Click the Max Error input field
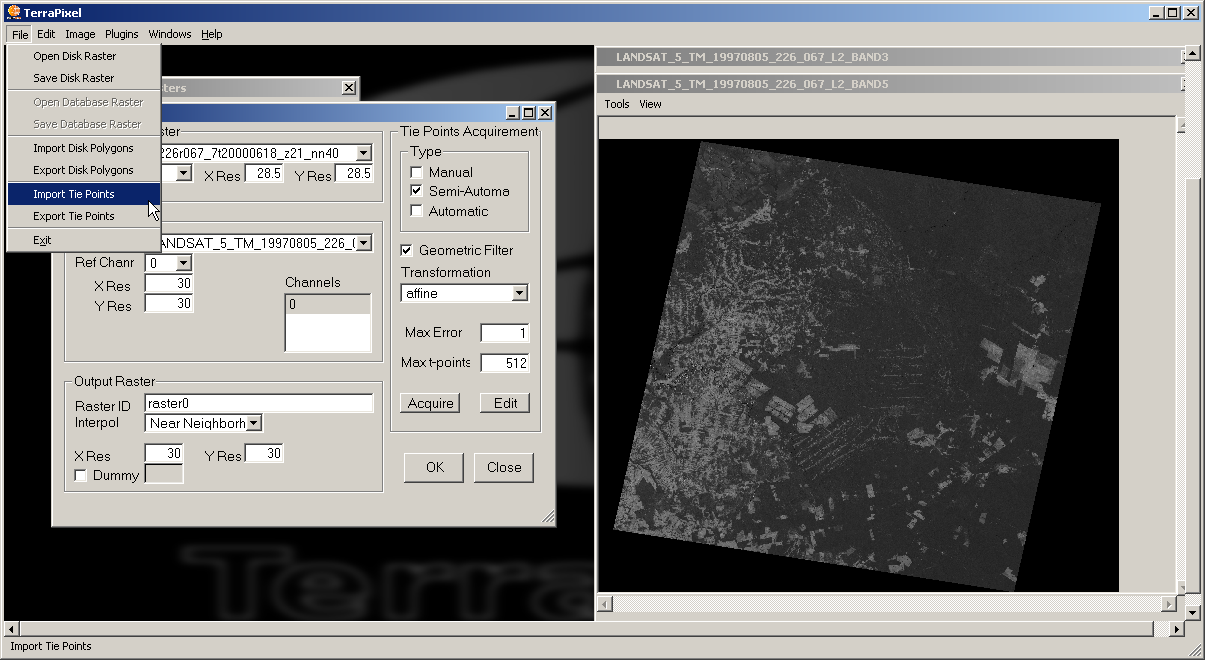 [x=504, y=333]
